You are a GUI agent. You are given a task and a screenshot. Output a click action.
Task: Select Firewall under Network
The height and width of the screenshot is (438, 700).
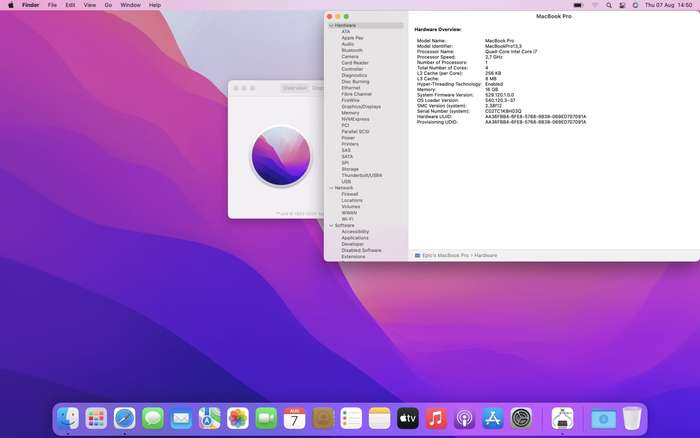(x=350, y=194)
